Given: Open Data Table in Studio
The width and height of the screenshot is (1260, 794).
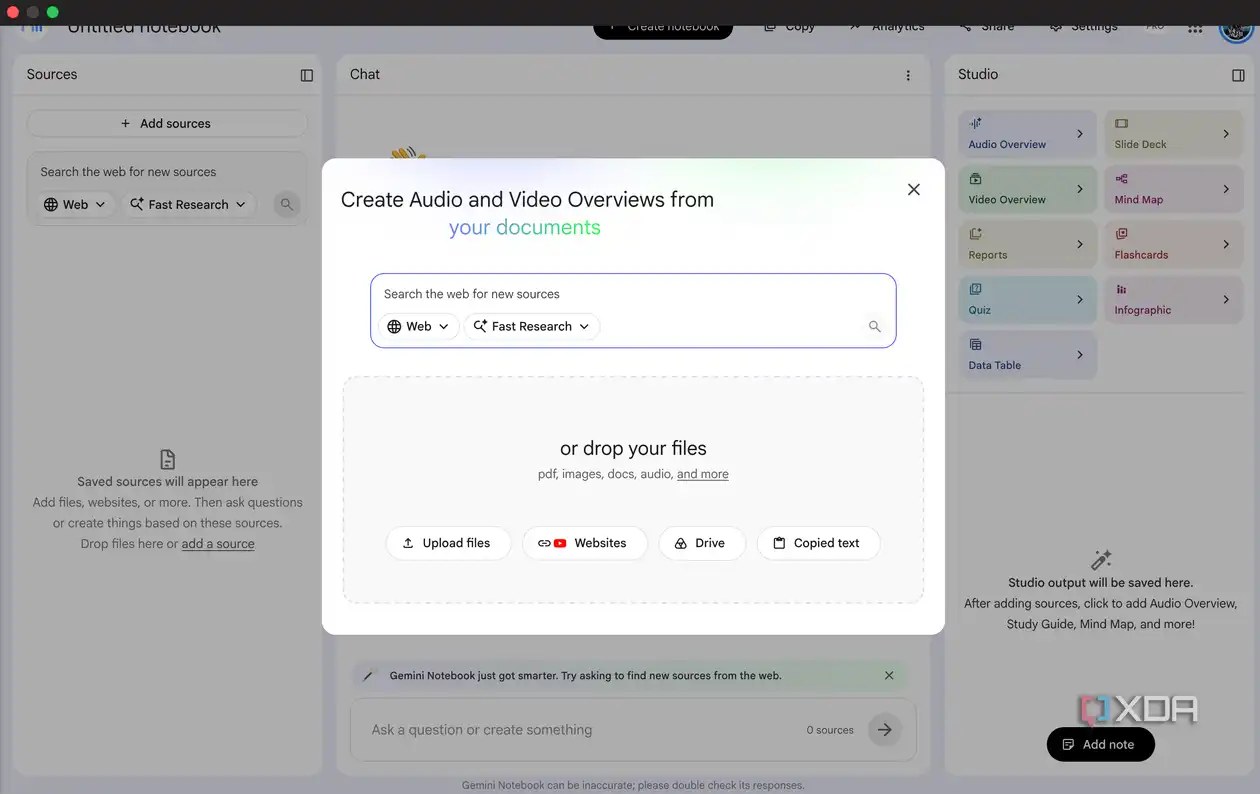Looking at the screenshot, I should click(x=1027, y=355).
